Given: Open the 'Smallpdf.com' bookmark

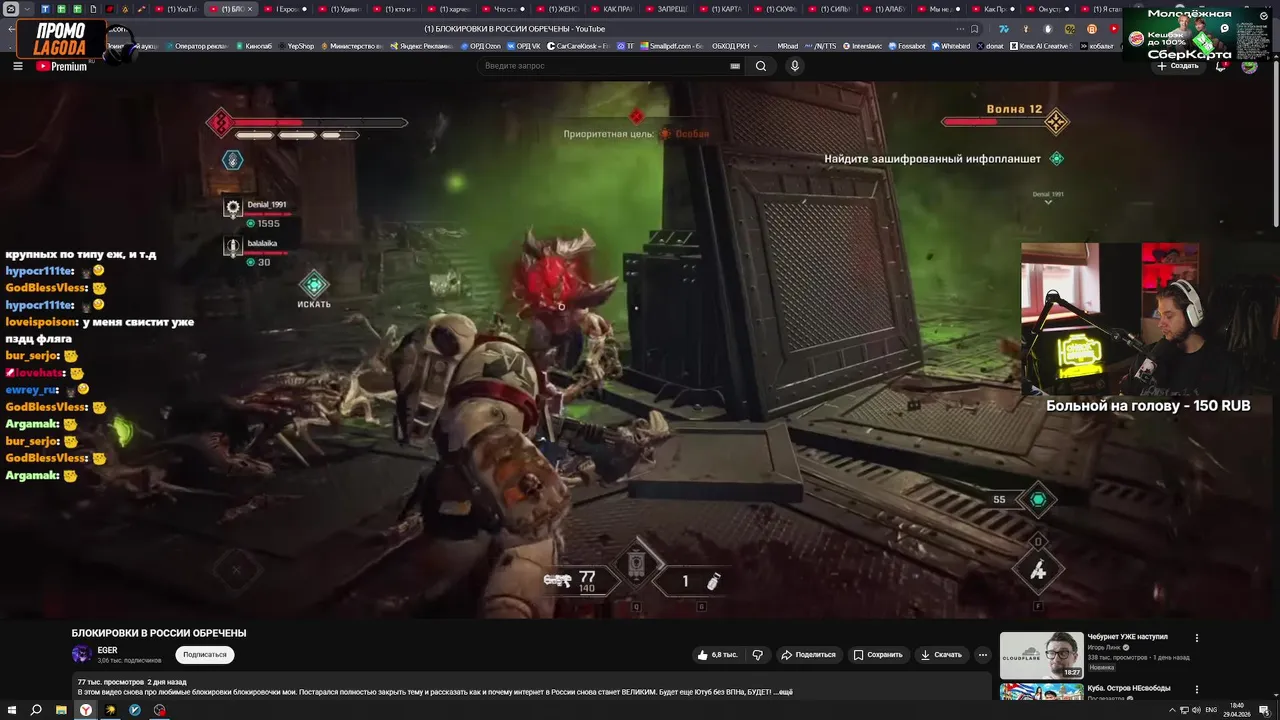Looking at the screenshot, I should [x=672, y=46].
